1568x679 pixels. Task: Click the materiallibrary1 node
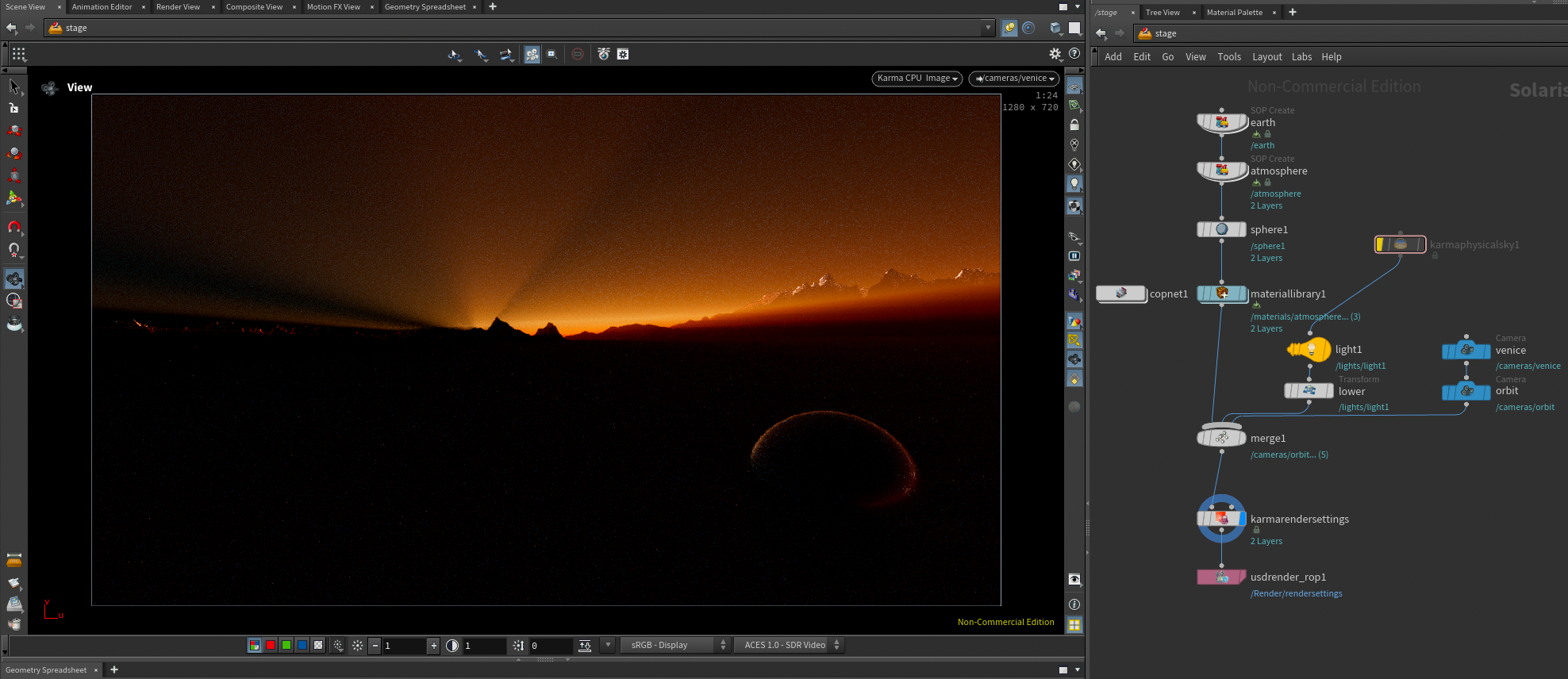[x=1222, y=293]
